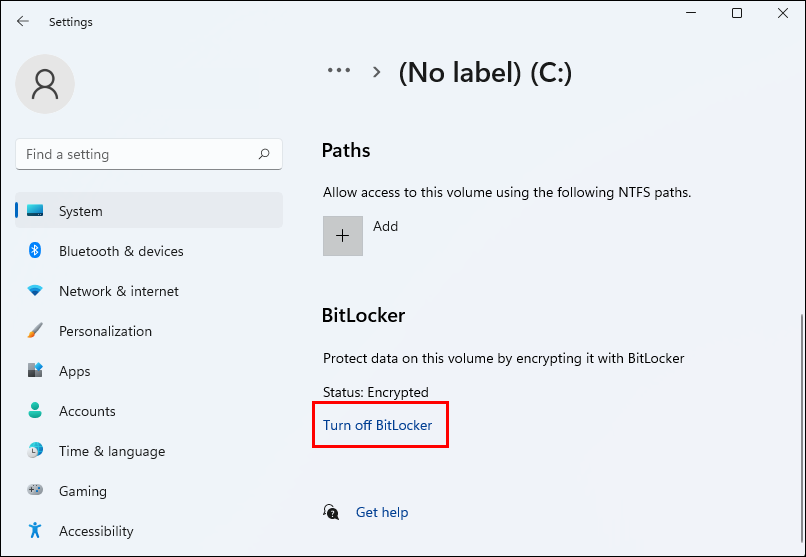Screen dimensions: 806x557
Task: Click the breadcrumb chevron arrow
Action: coord(377,71)
